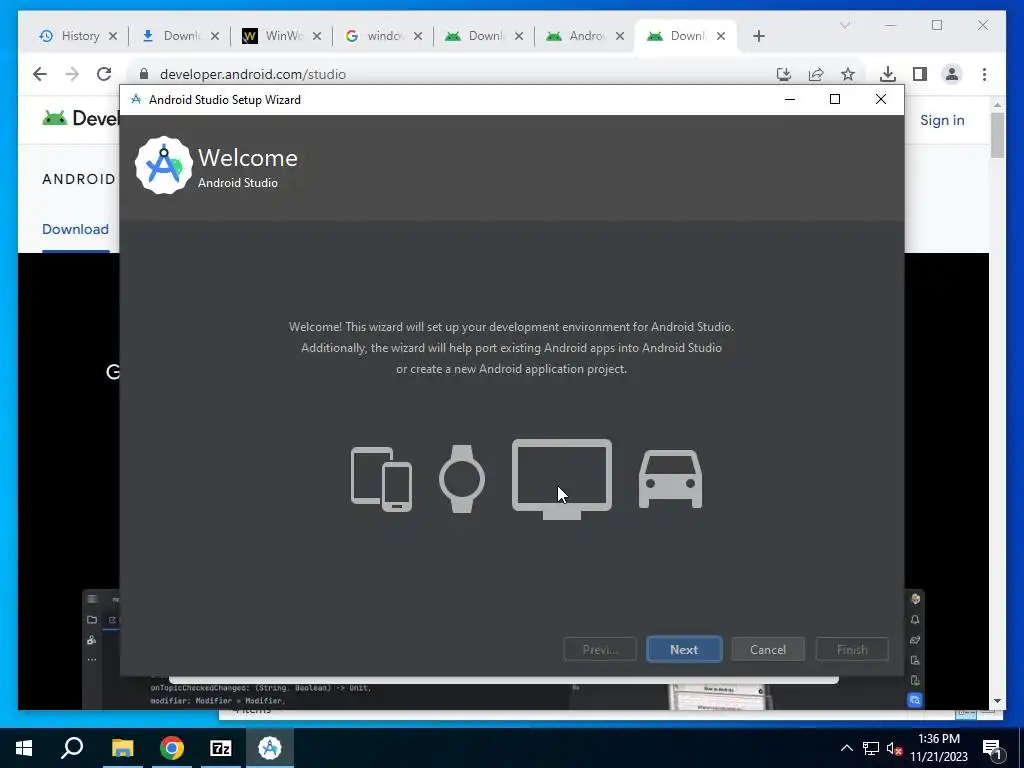This screenshot has height=768, width=1024.
Task: Open the fifth Chrome tab, titled Downl…
Action: click(x=477, y=36)
